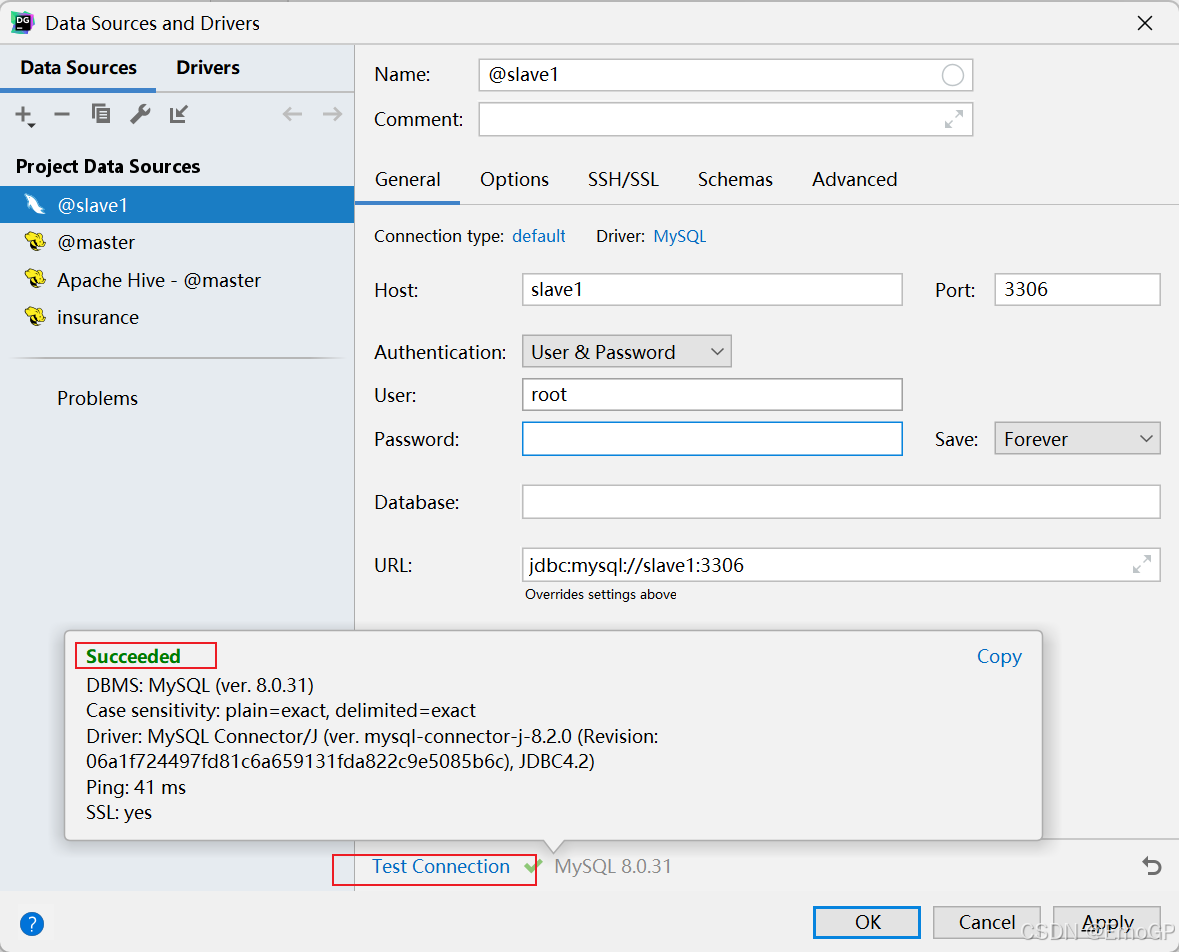Open the Problems section
This screenshot has height=952, width=1179.
point(97,399)
